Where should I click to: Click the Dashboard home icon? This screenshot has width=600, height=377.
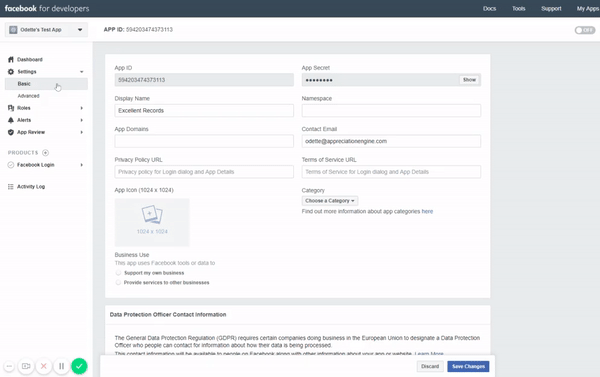coord(11,59)
